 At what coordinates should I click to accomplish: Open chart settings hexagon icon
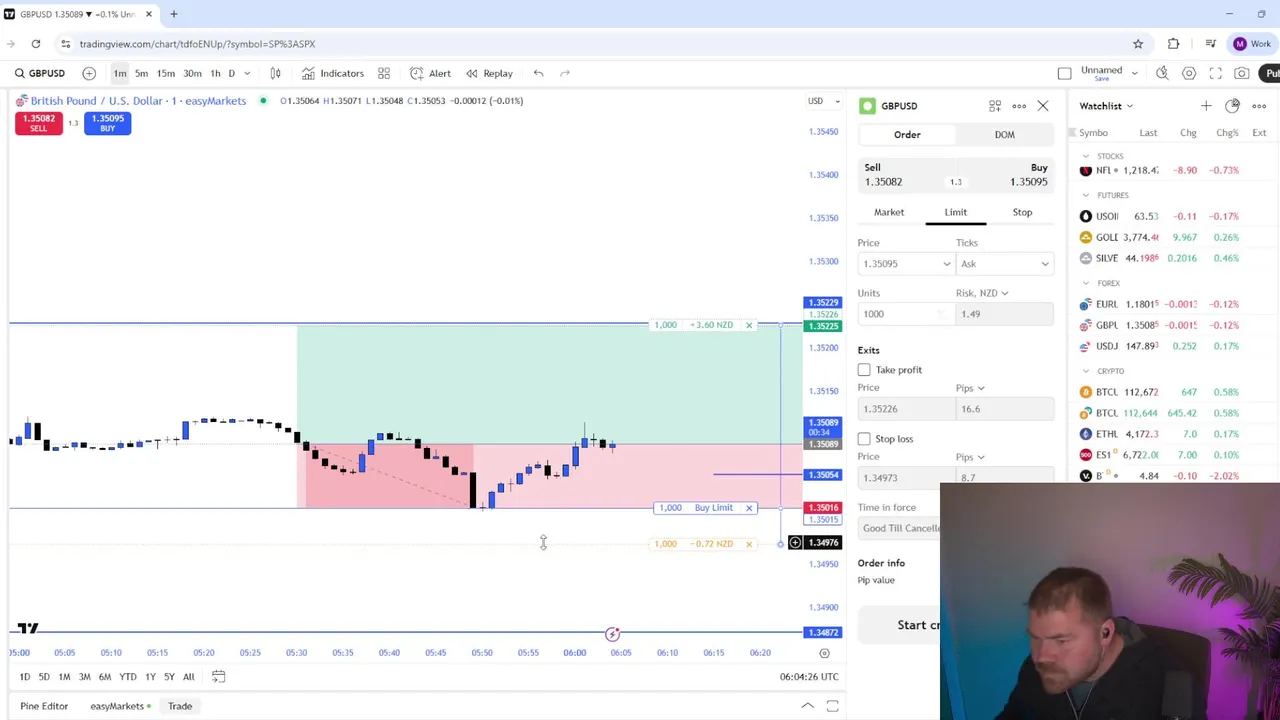(1189, 73)
